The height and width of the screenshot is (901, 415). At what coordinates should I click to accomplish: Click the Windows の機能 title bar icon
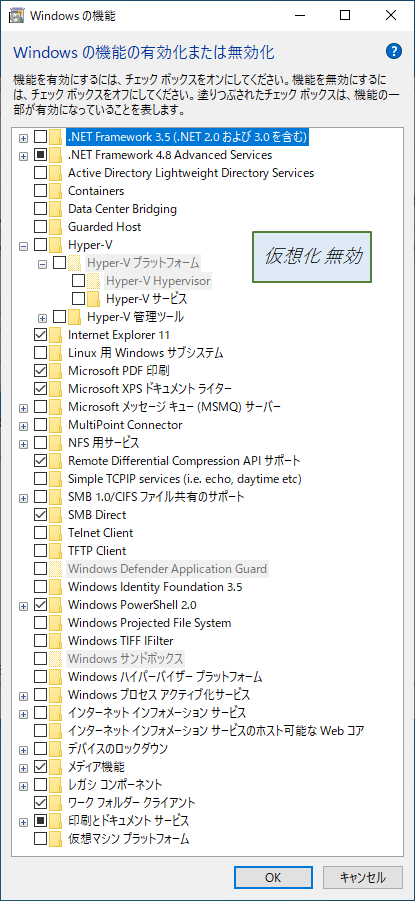16,16
